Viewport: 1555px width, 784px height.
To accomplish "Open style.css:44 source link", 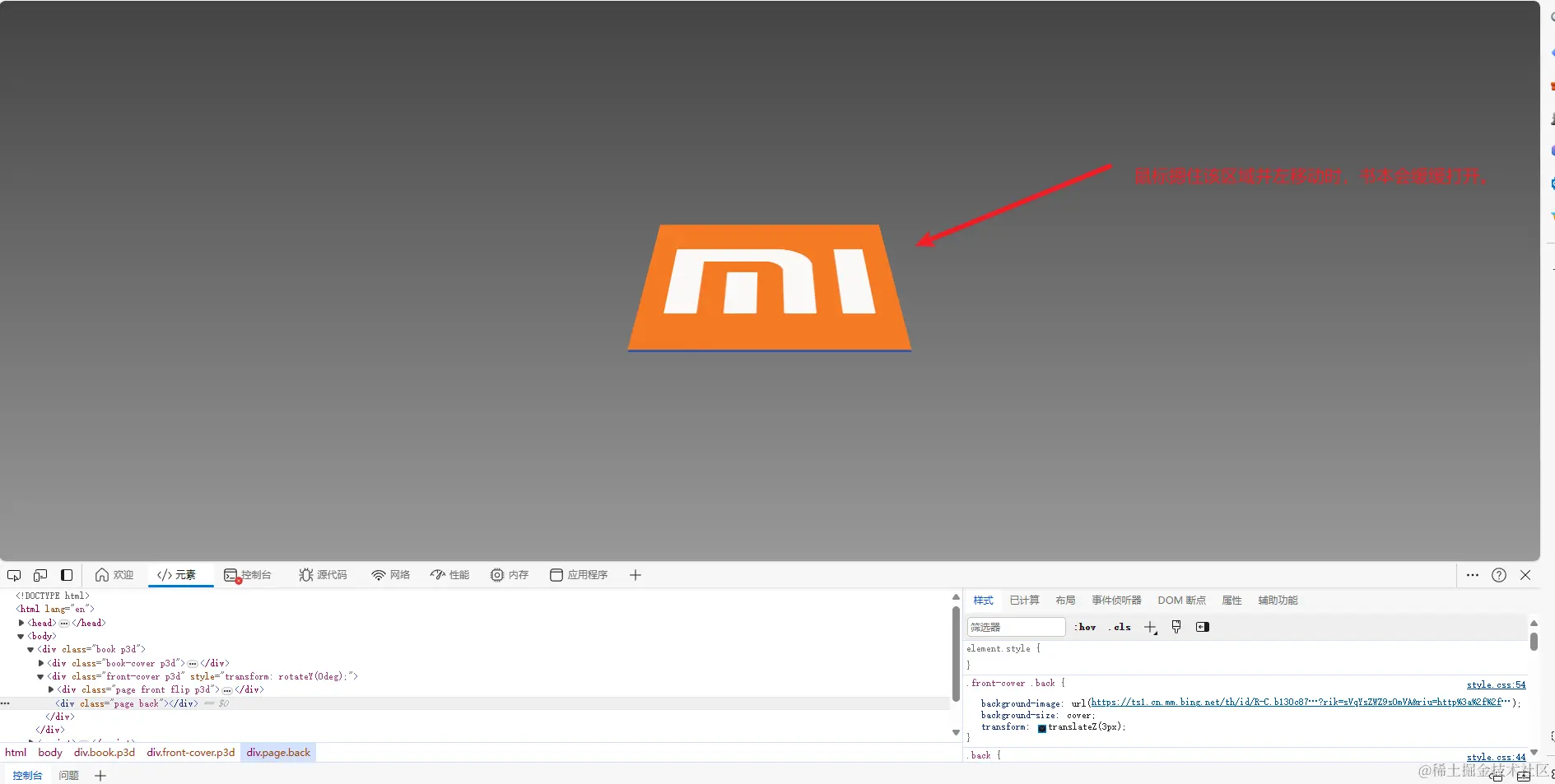I will point(1496,757).
